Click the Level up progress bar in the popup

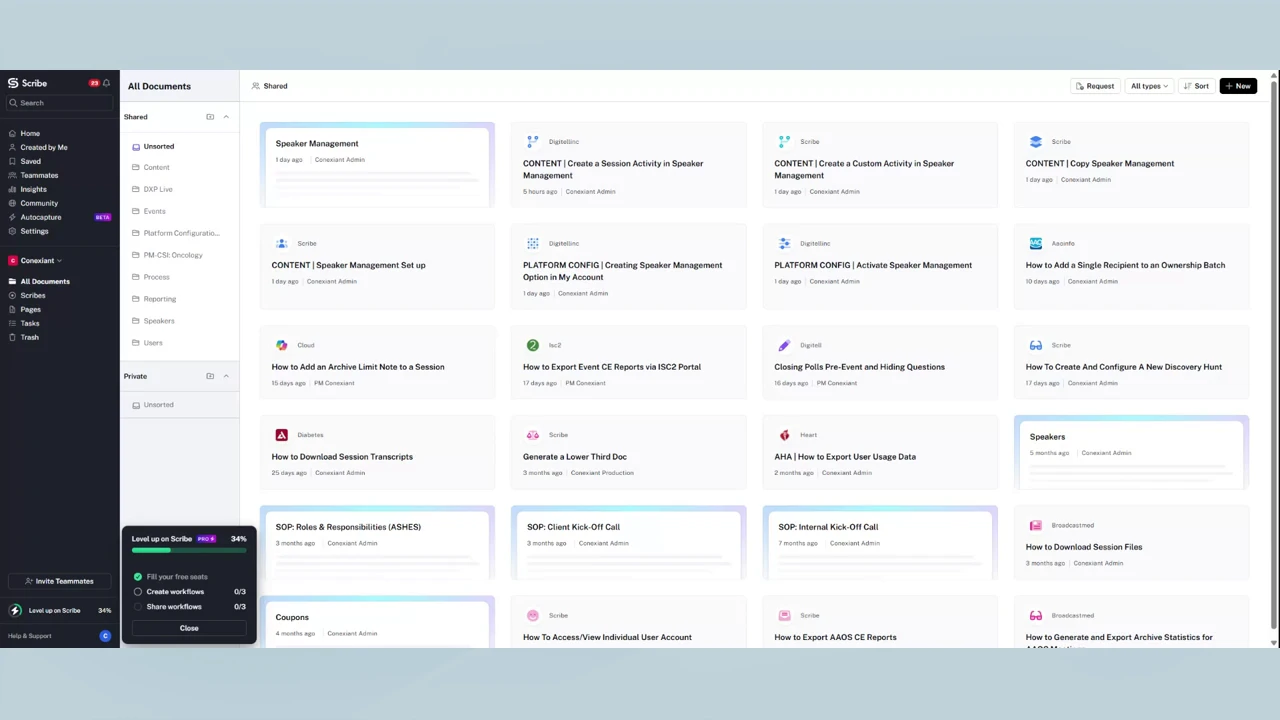pos(189,550)
